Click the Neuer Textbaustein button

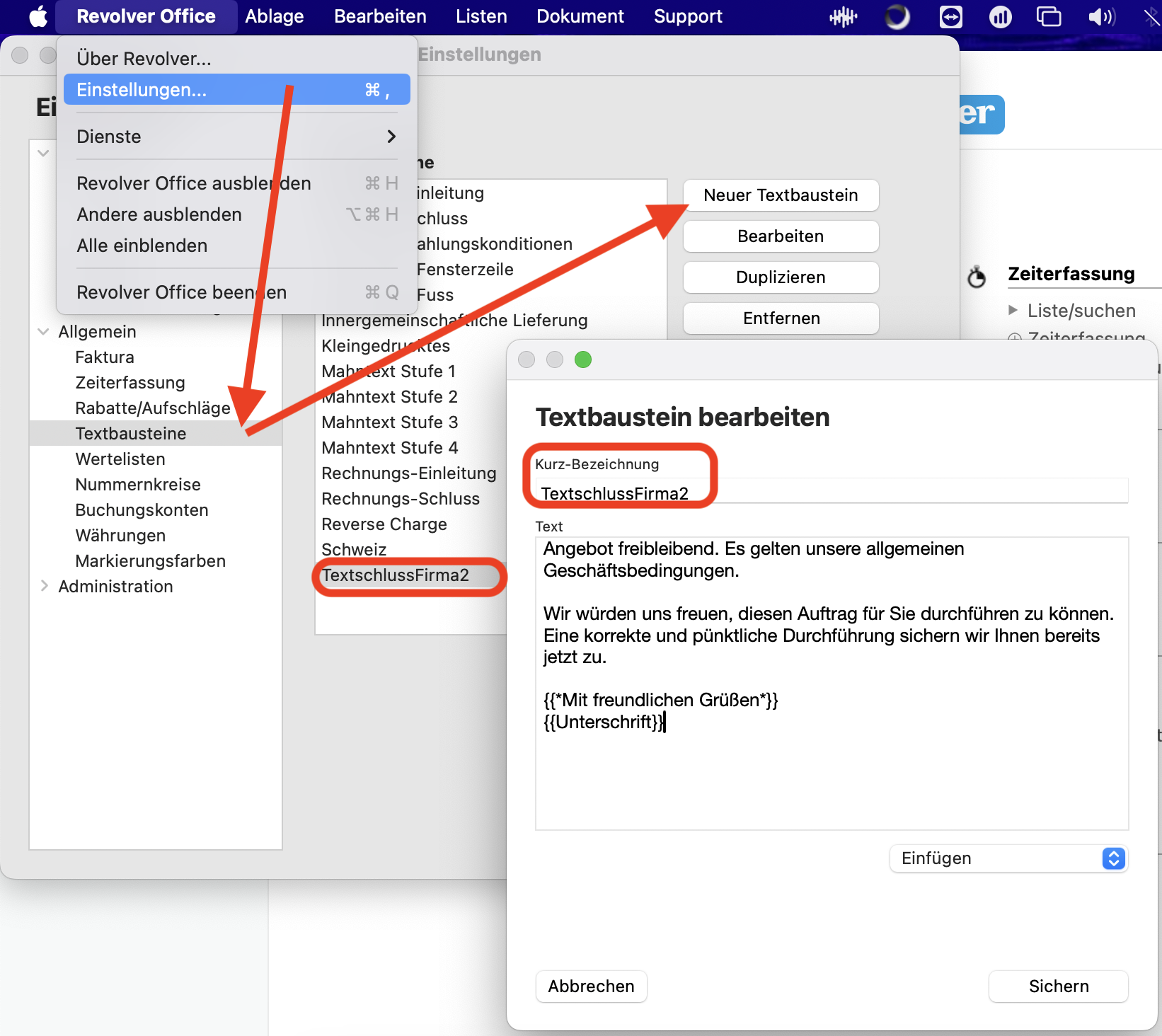pos(781,195)
